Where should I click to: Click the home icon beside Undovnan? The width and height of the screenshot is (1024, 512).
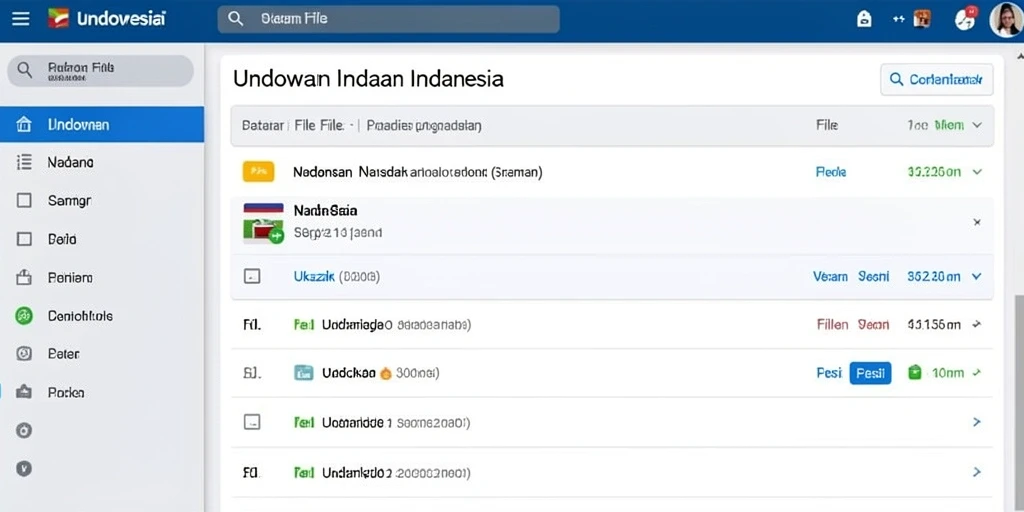[x=24, y=124]
